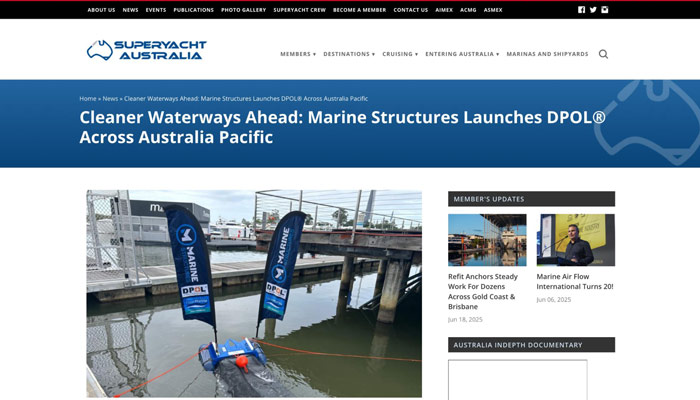Open Superyacht Crew in top bar

pyautogui.click(x=300, y=10)
